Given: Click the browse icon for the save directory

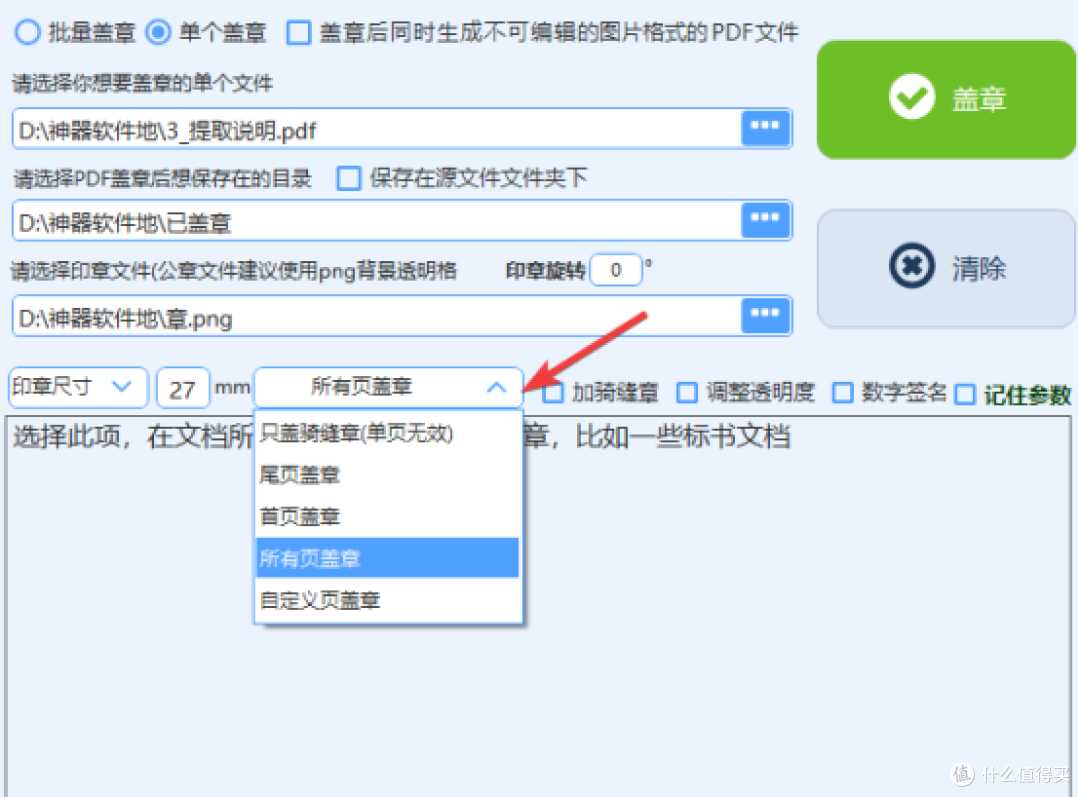Looking at the screenshot, I should 765,220.
